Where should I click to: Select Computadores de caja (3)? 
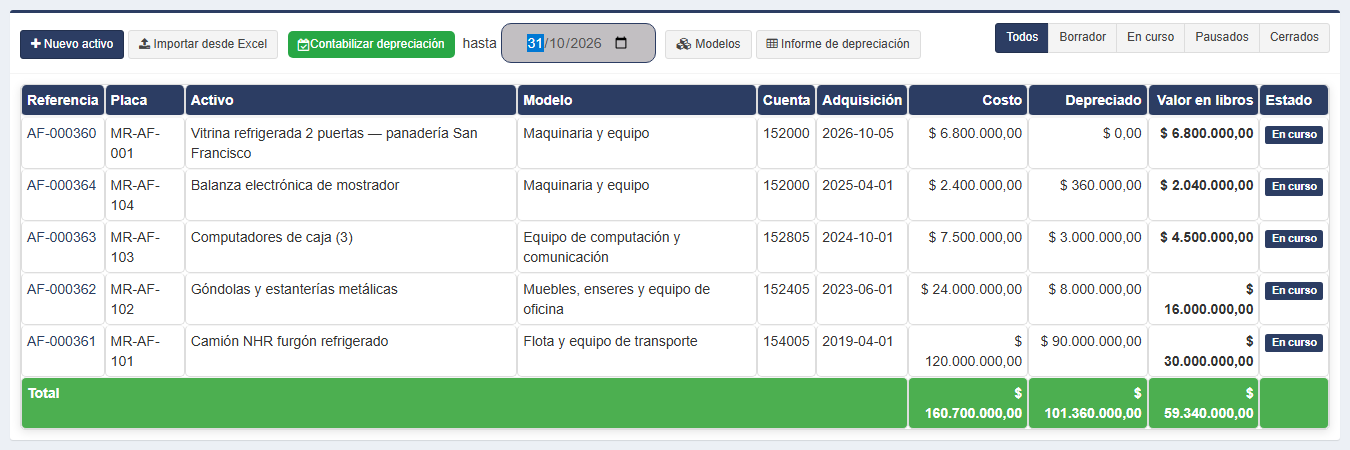[x=272, y=237]
